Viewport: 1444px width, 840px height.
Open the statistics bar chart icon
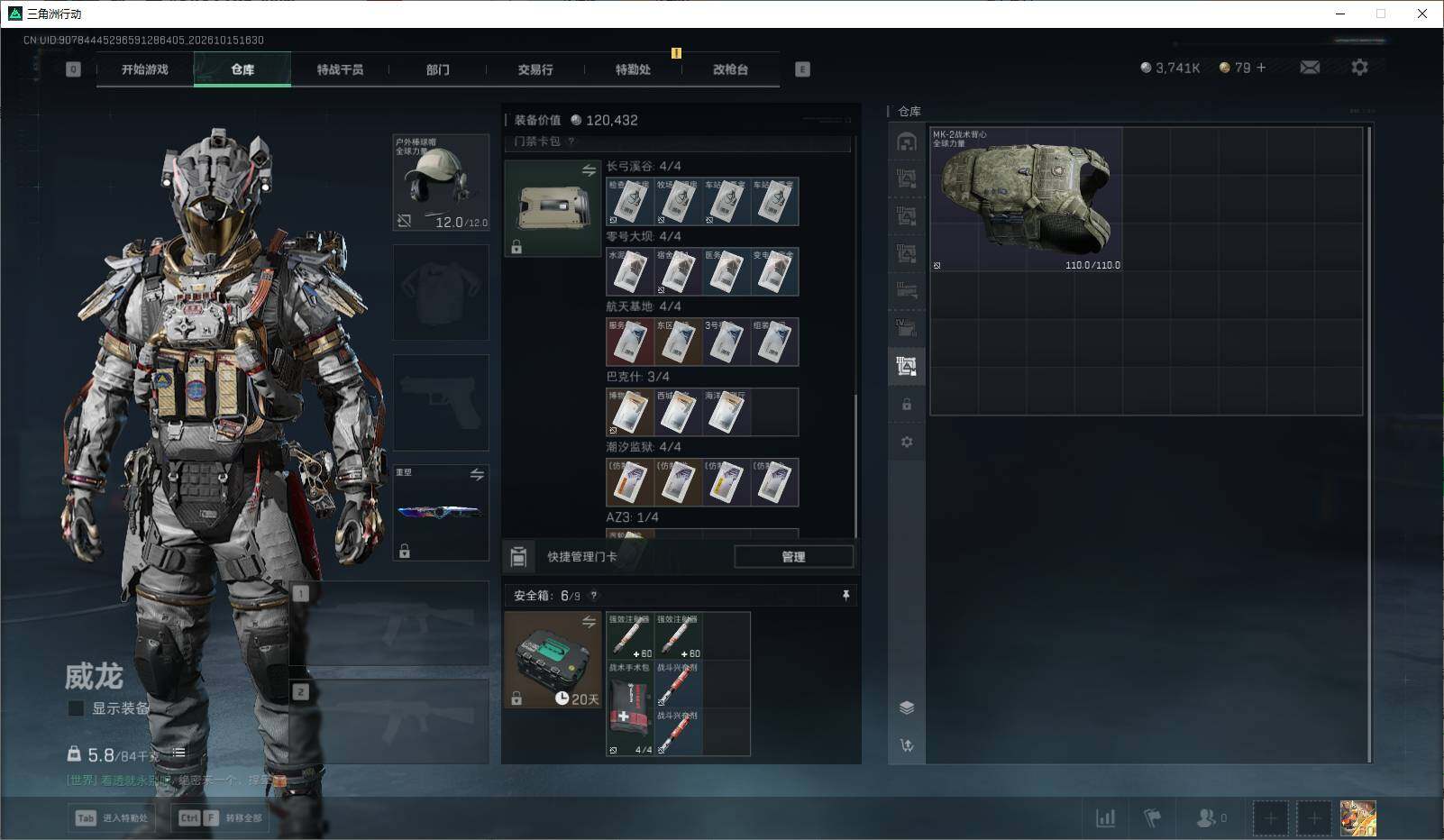point(1105,817)
